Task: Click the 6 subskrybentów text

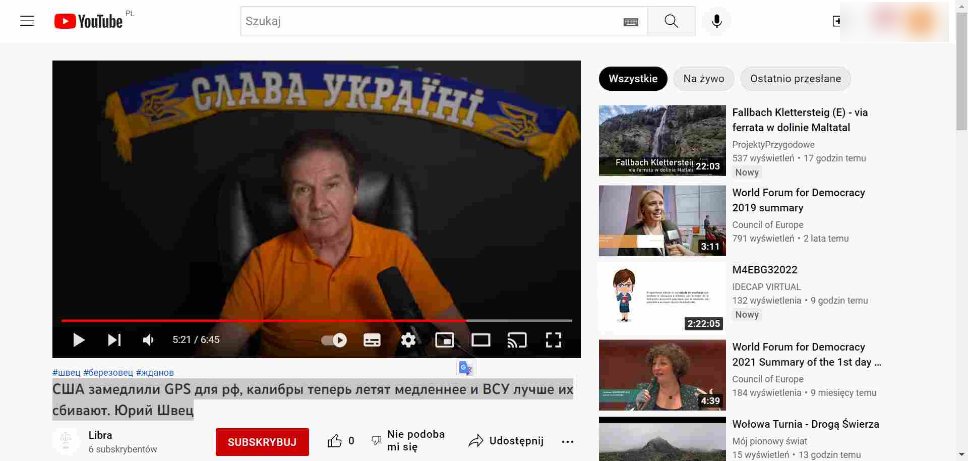Action: tap(123, 449)
